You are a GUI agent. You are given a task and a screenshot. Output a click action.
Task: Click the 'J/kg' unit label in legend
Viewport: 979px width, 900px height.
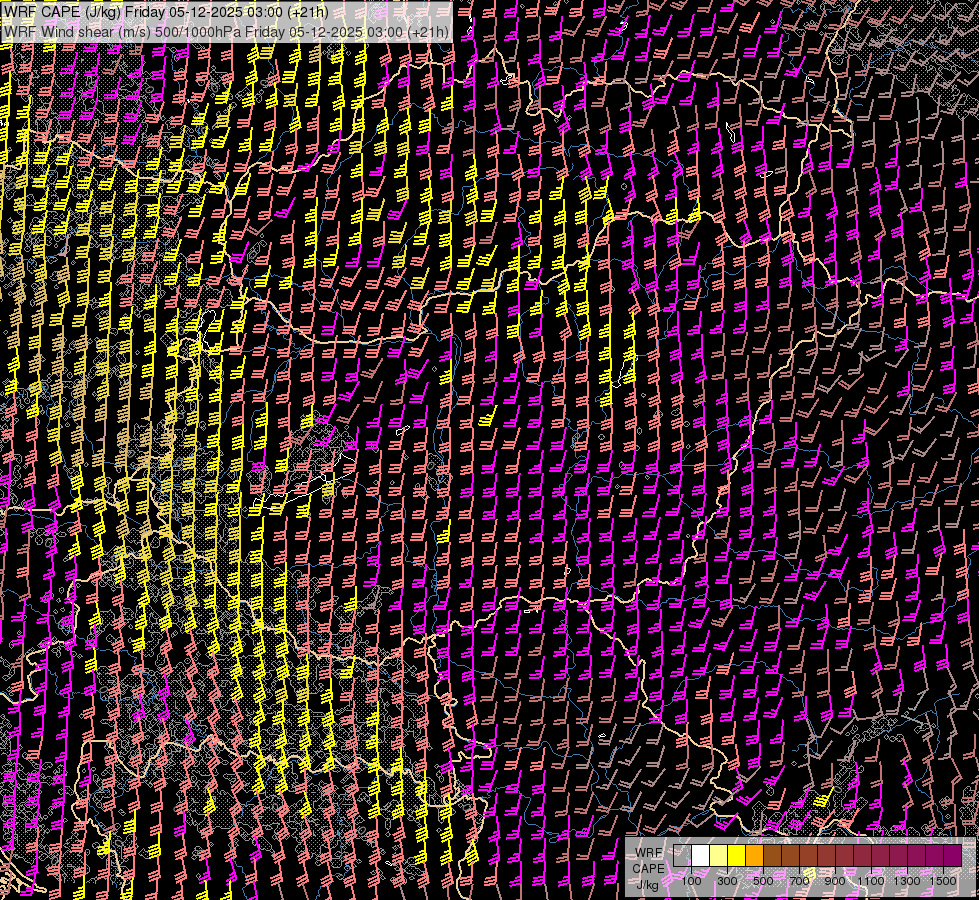[648, 884]
